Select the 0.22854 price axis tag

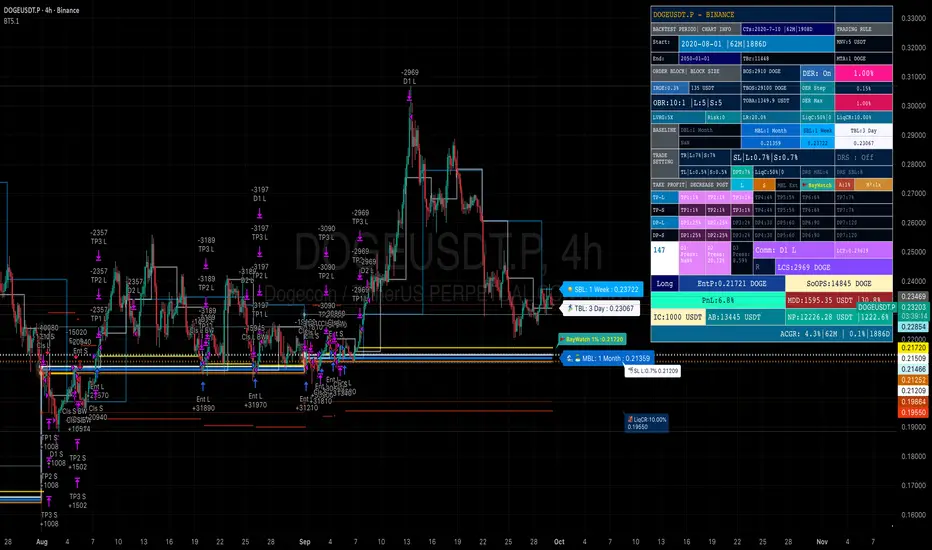(913, 327)
